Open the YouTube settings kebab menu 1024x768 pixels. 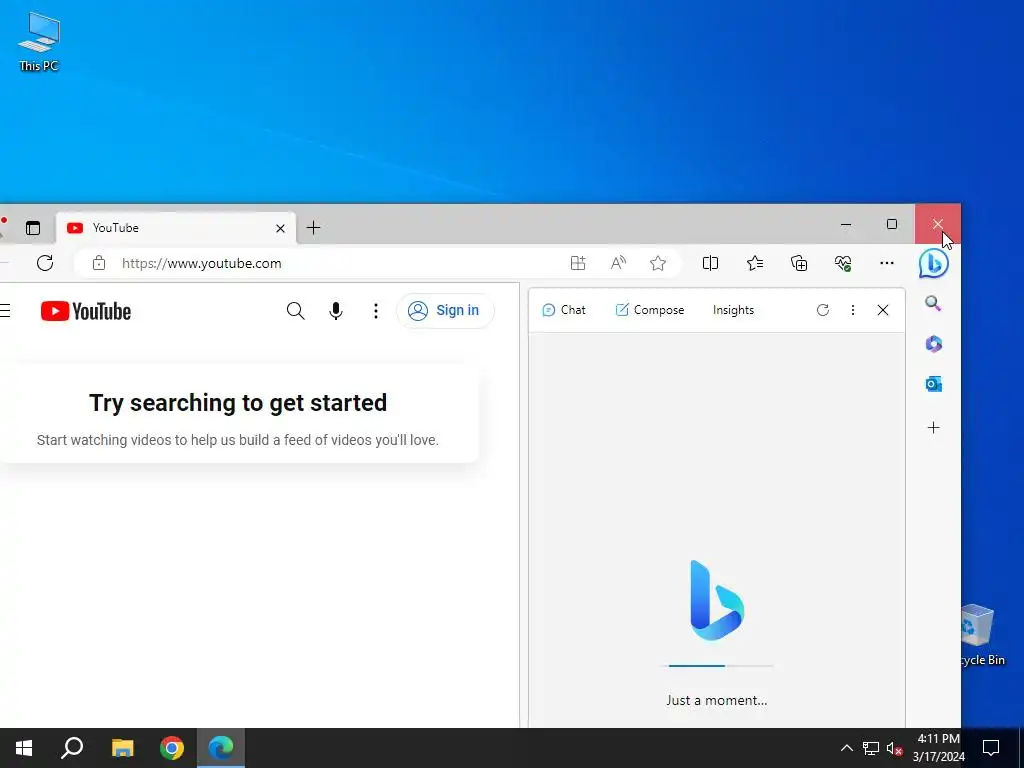tap(376, 311)
